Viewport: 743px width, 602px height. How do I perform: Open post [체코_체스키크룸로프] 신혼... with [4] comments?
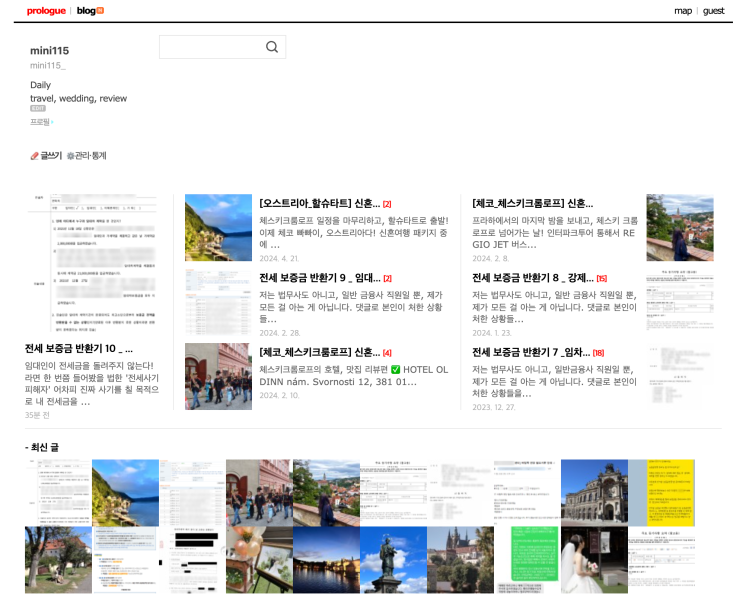[x=320, y=352]
